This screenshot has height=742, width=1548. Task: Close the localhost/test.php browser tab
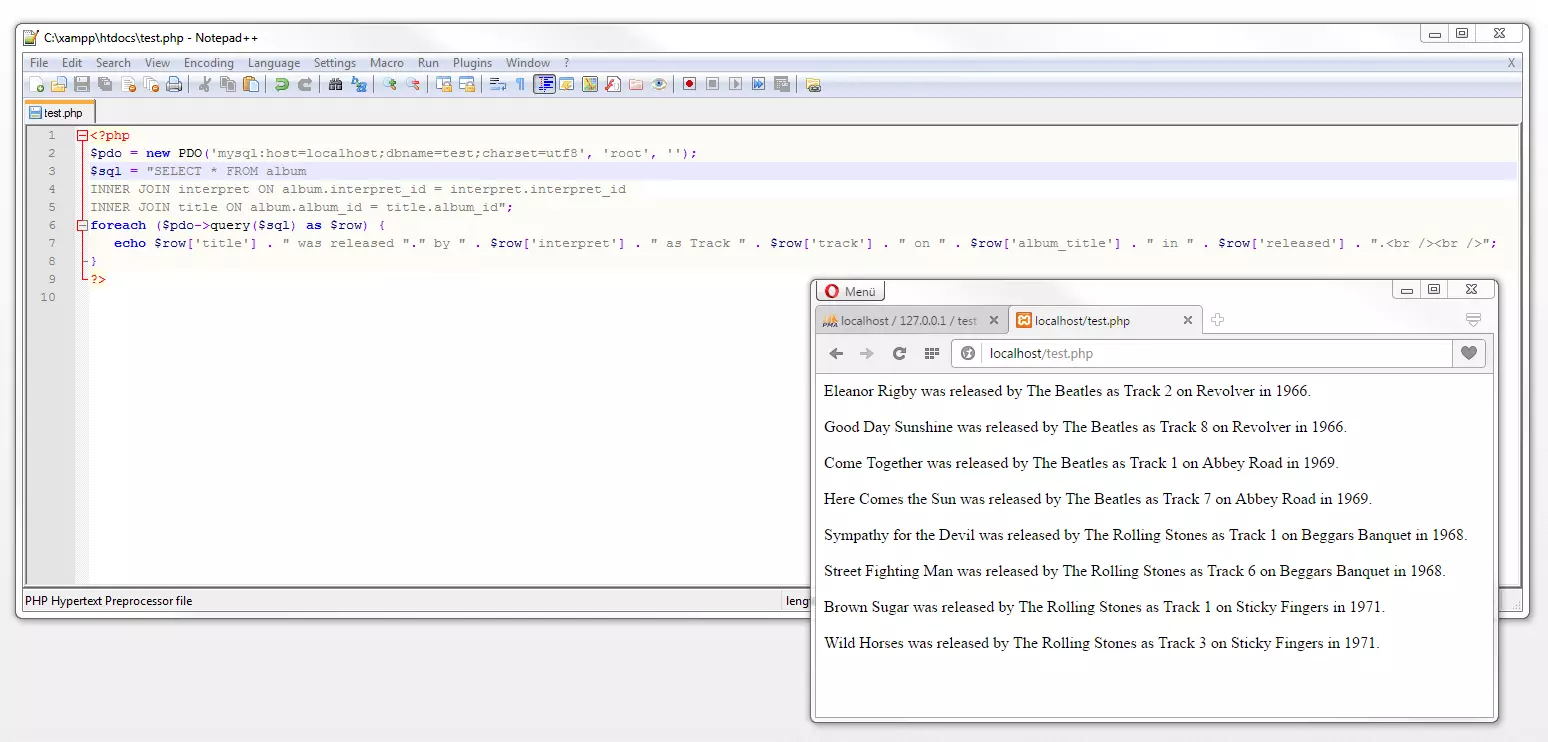(1187, 321)
